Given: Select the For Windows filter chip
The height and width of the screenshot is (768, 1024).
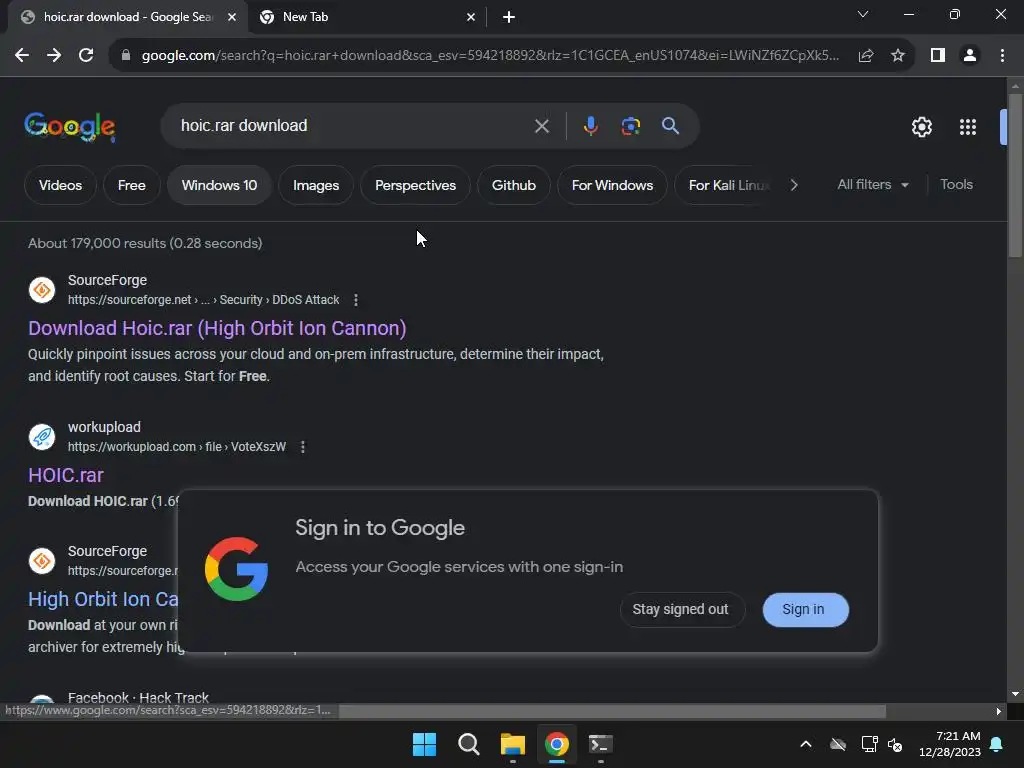Looking at the screenshot, I should point(613,185).
